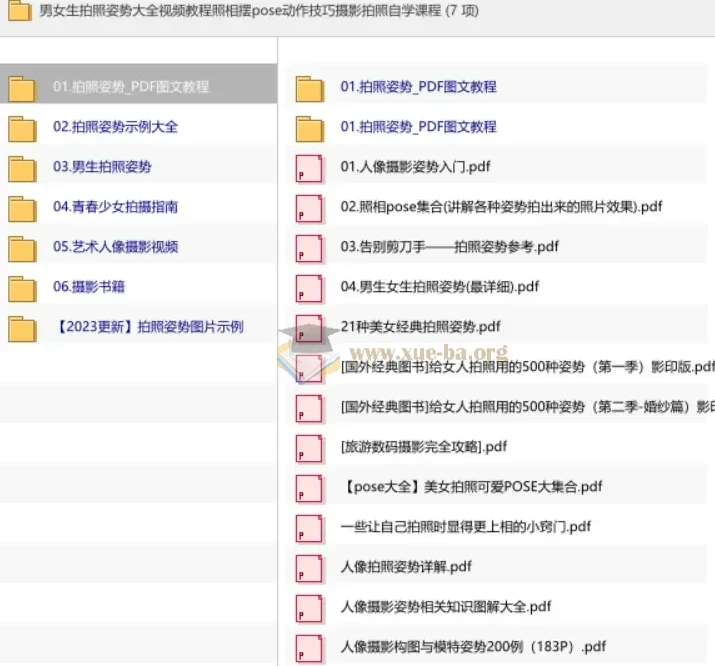
Task: Click the folder icon for 03.男生拍照姿势
Action: pos(22,169)
